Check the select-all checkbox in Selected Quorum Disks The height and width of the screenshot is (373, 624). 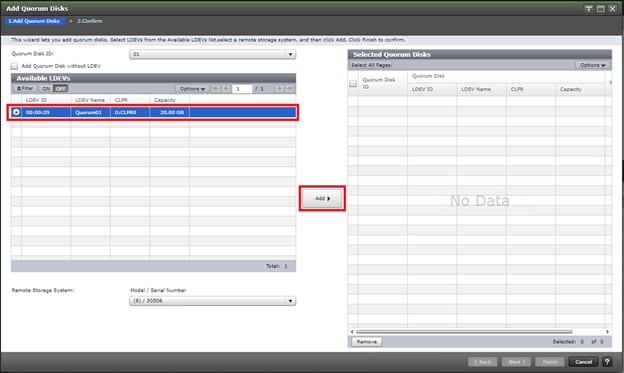tap(353, 83)
